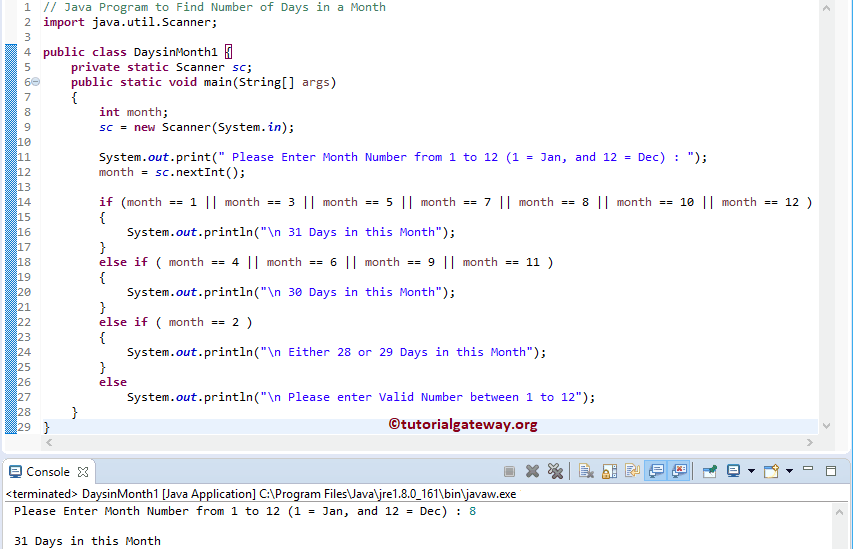
Task: Toggle Show Console When Standard Out Changes
Action: pyautogui.click(x=657, y=471)
